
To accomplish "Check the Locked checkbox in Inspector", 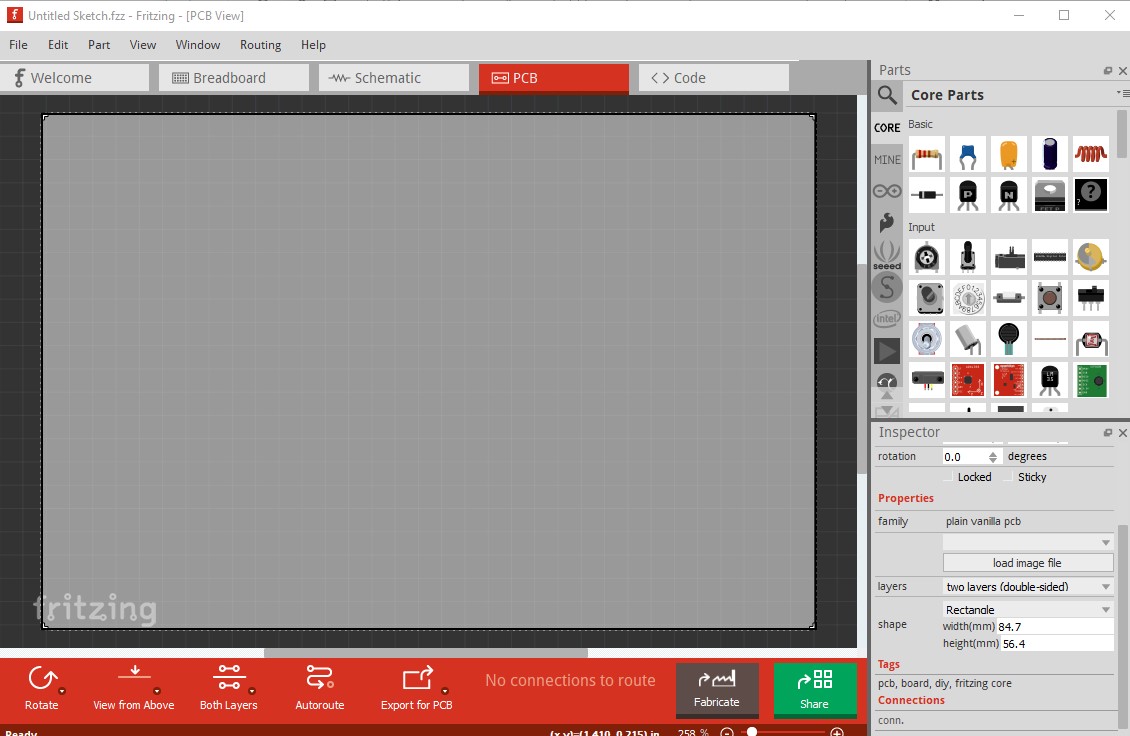I will point(949,477).
